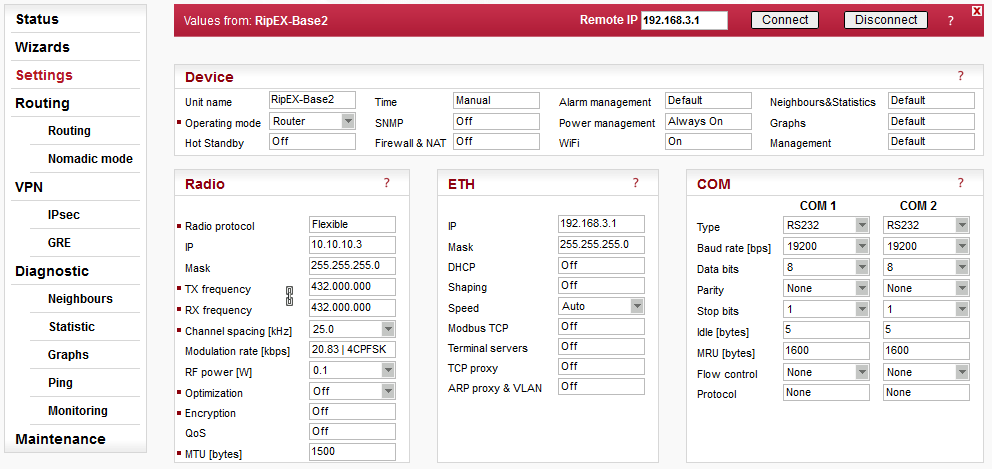Click the Remote IP input field
The width and height of the screenshot is (992, 469).
pyautogui.click(x=684, y=21)
